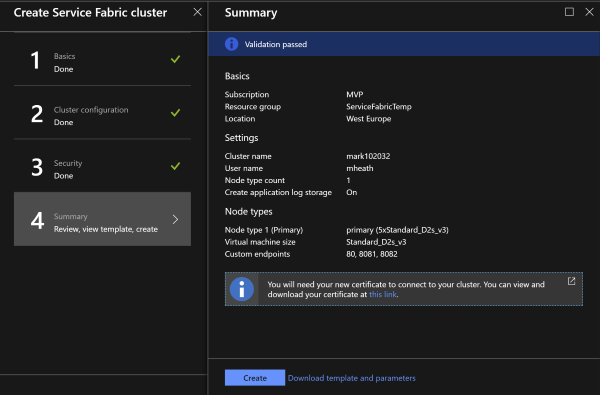Click the chevron arrow on Summary step
Screen dimensions: 600x395
click(175, 219)
